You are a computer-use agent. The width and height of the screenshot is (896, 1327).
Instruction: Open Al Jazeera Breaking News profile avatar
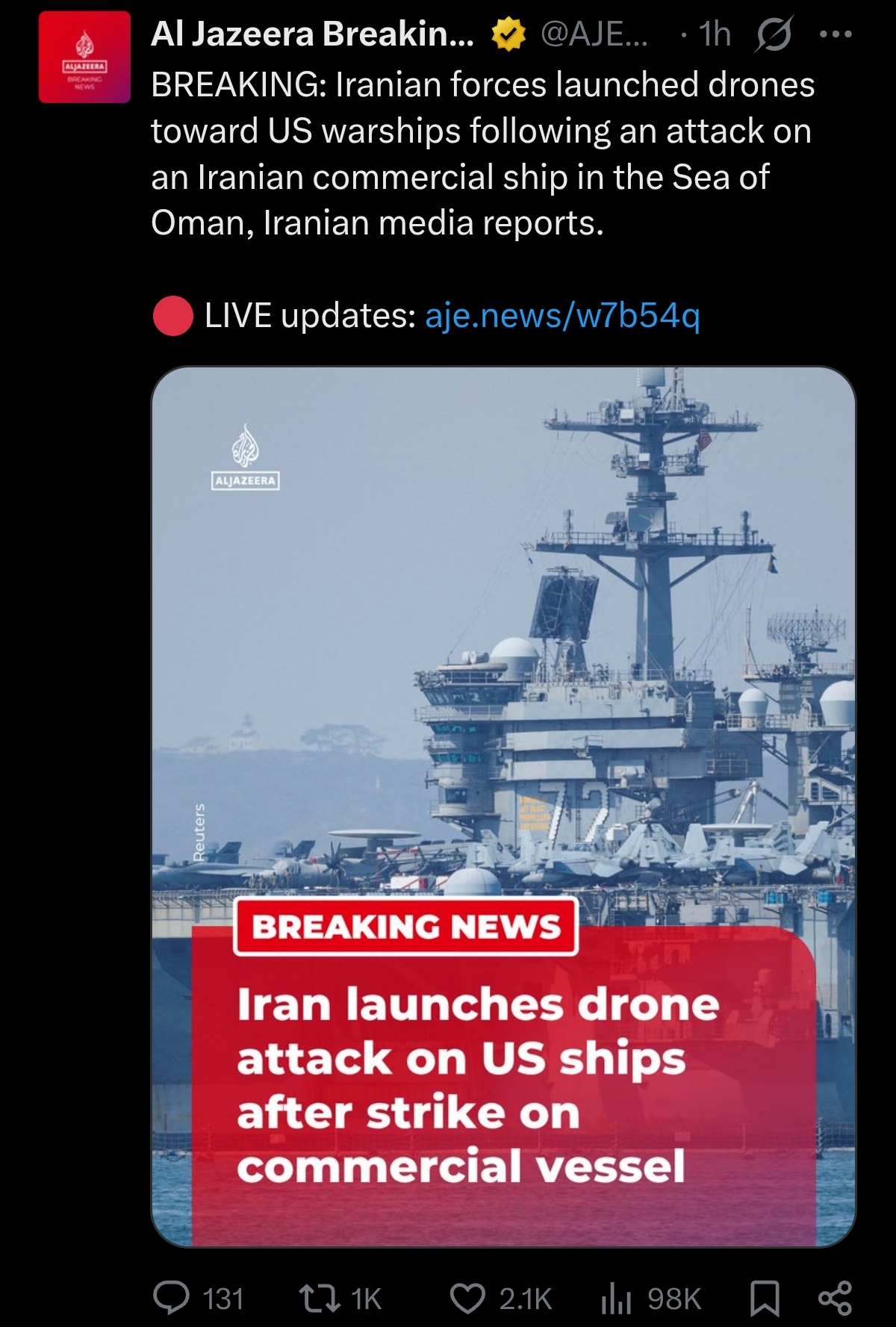[84, 58]
